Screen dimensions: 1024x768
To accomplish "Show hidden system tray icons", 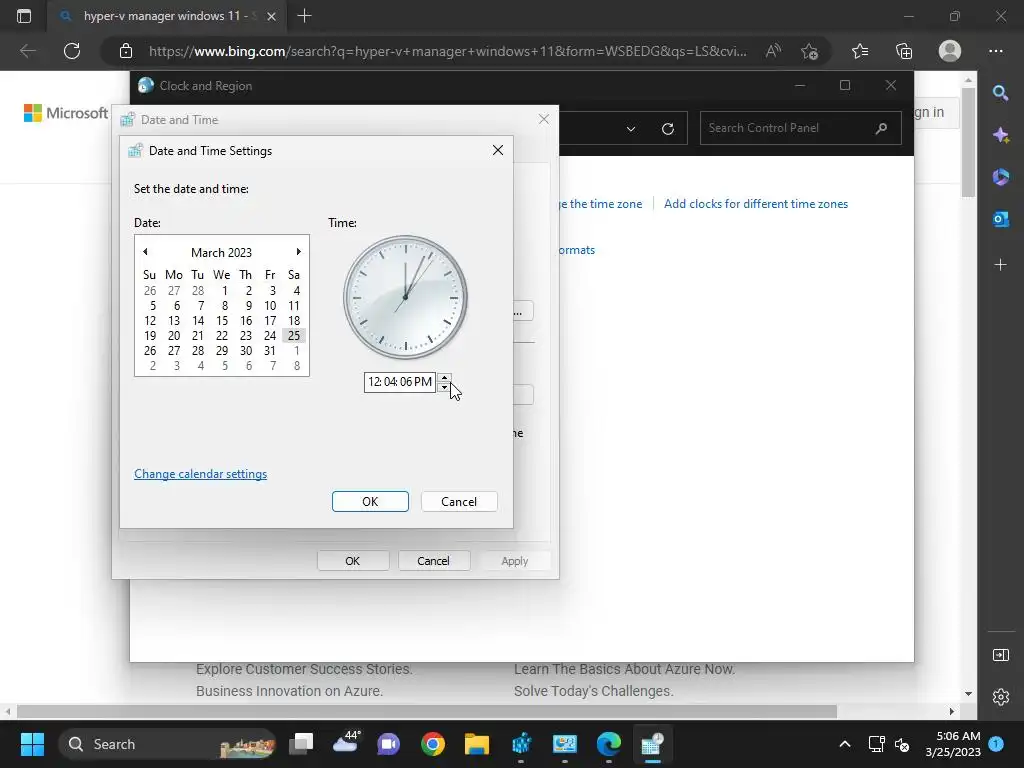I will coord(844,744).
